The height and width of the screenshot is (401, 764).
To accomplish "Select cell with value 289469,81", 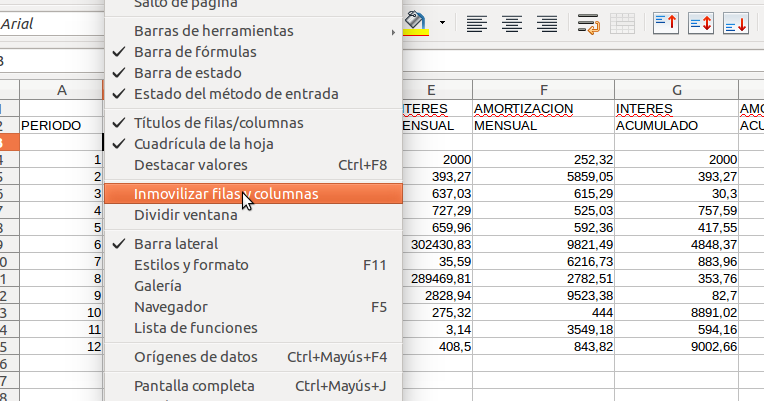I will (x=437, y=279).
